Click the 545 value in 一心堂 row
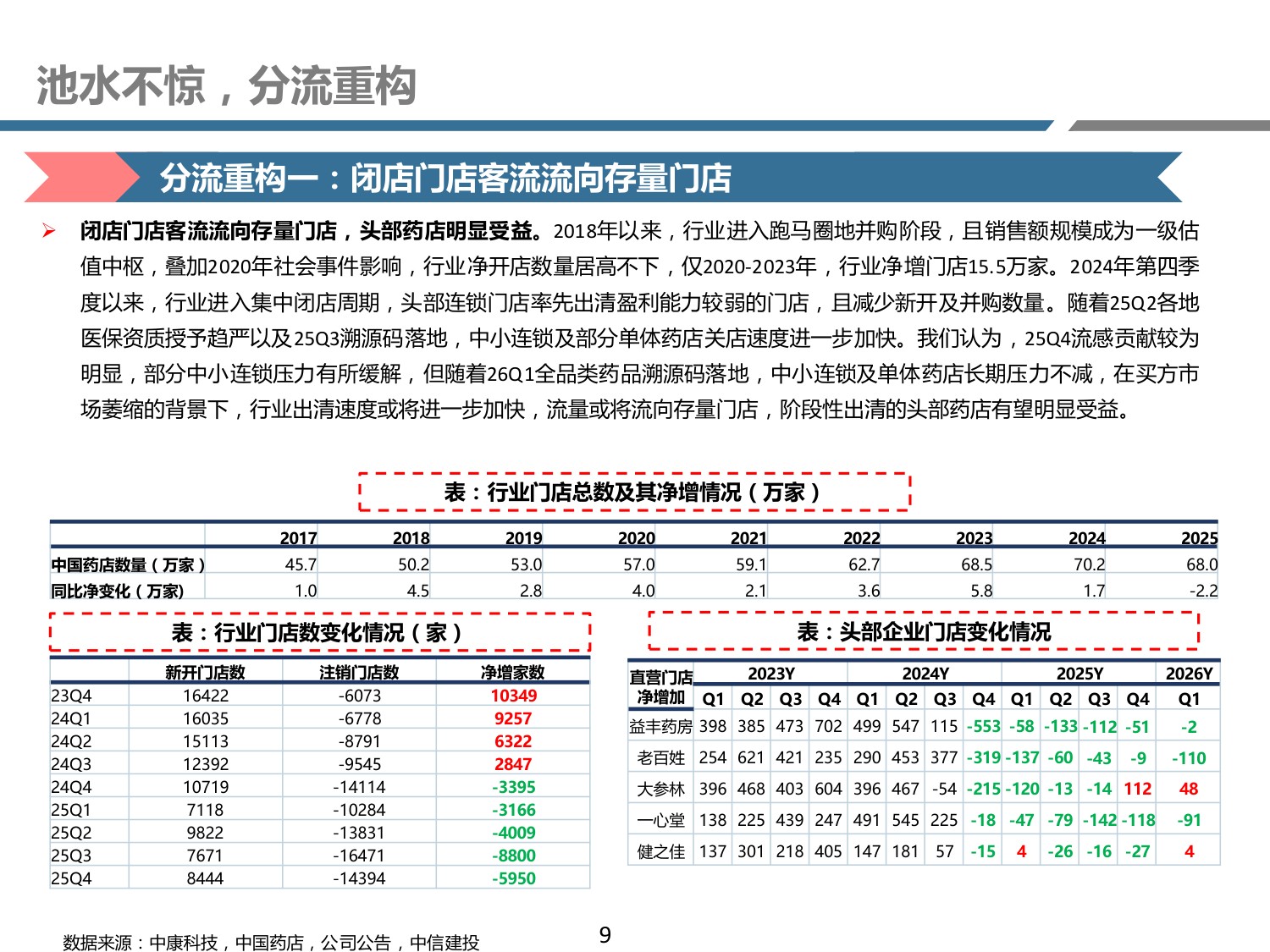This screenshot has height=952, width=1270. [905, 820]
